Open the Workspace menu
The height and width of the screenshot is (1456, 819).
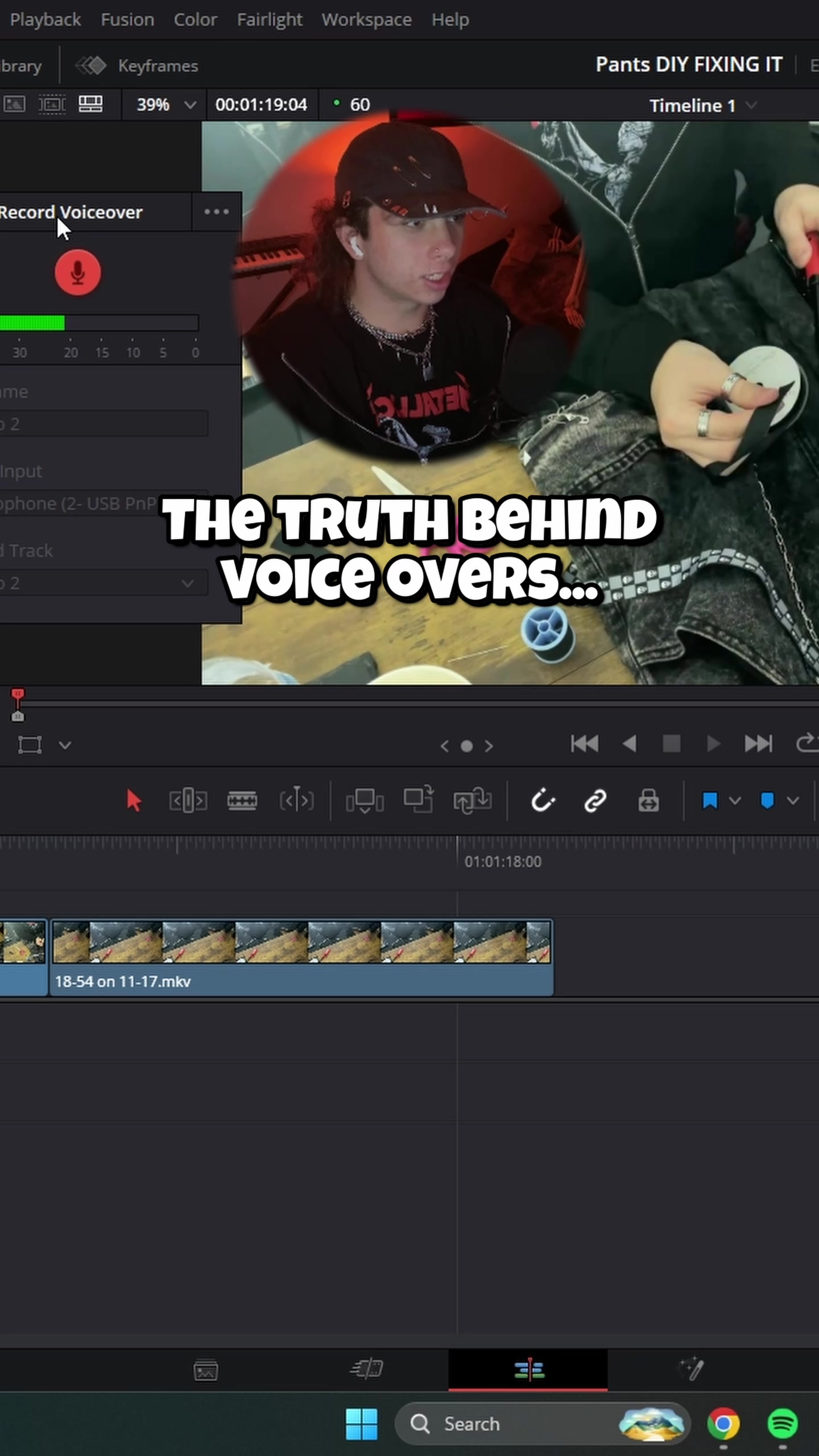pyautogui.click(x=367, y=20)
